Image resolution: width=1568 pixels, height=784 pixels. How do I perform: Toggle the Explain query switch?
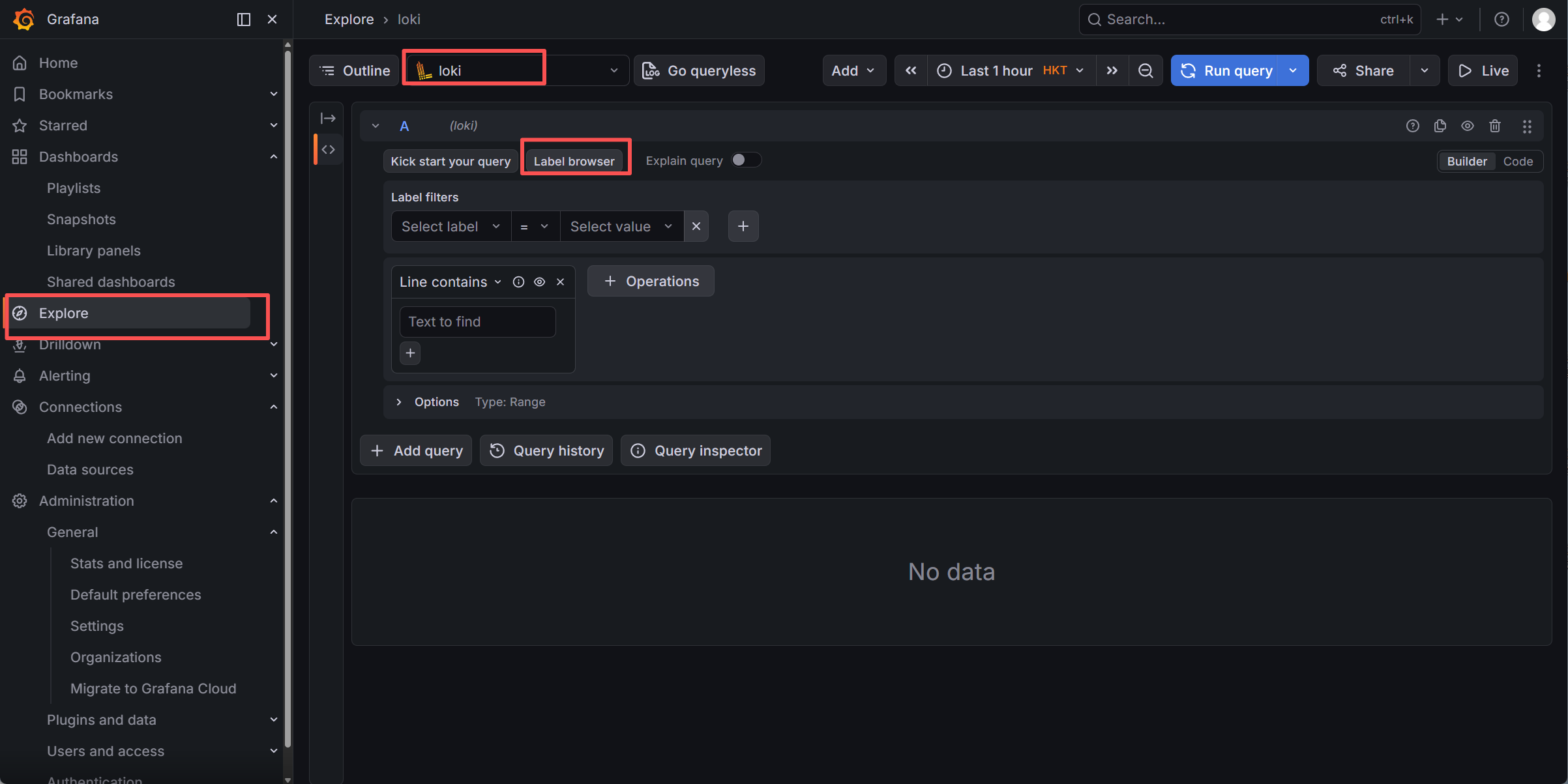pos(746,160)
